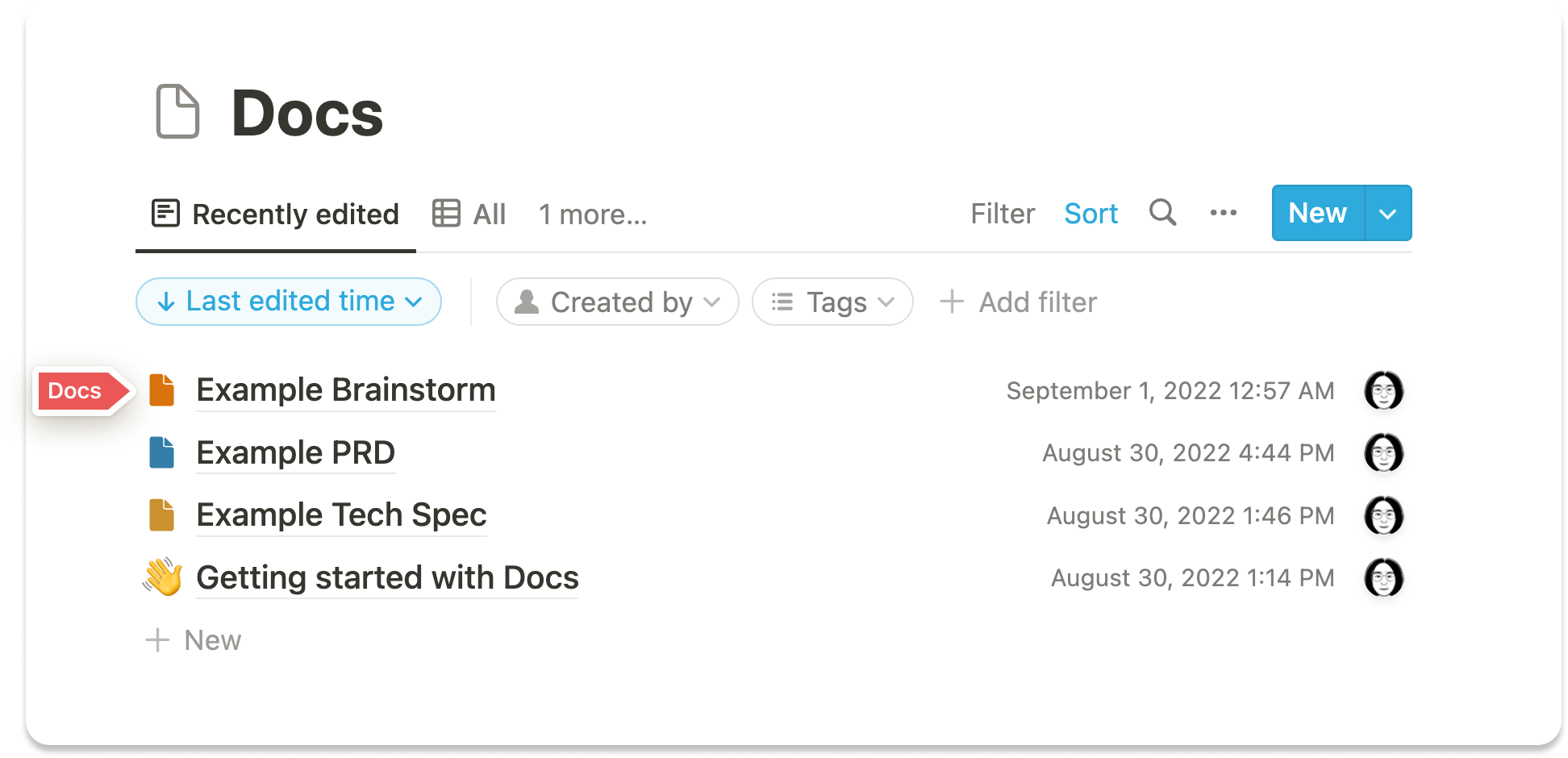Viewport: 1568px width, 758px height.
Task: Click the avatar on Getting started row
Action: [1383, 577]
